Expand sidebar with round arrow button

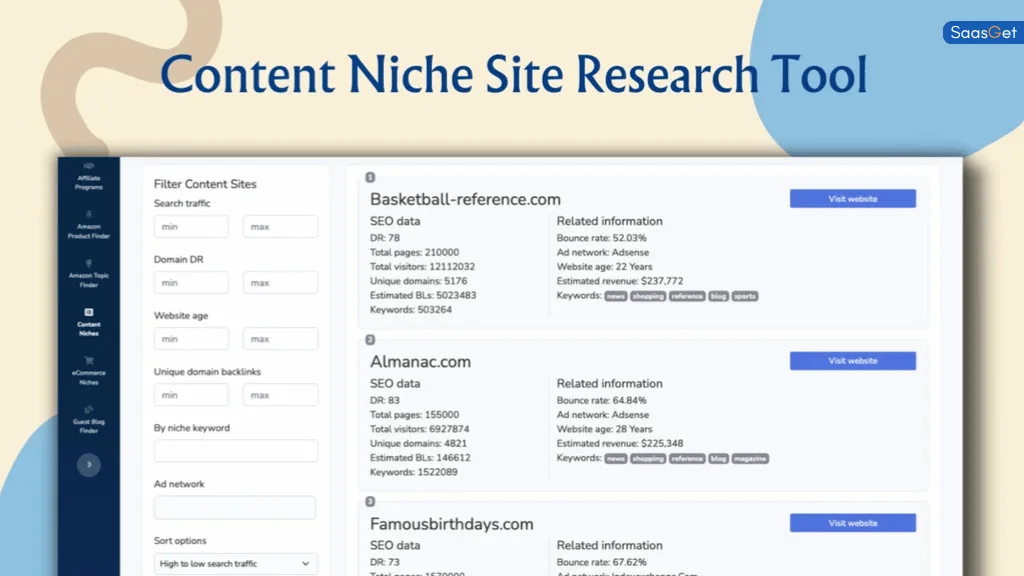pos(89,465)
